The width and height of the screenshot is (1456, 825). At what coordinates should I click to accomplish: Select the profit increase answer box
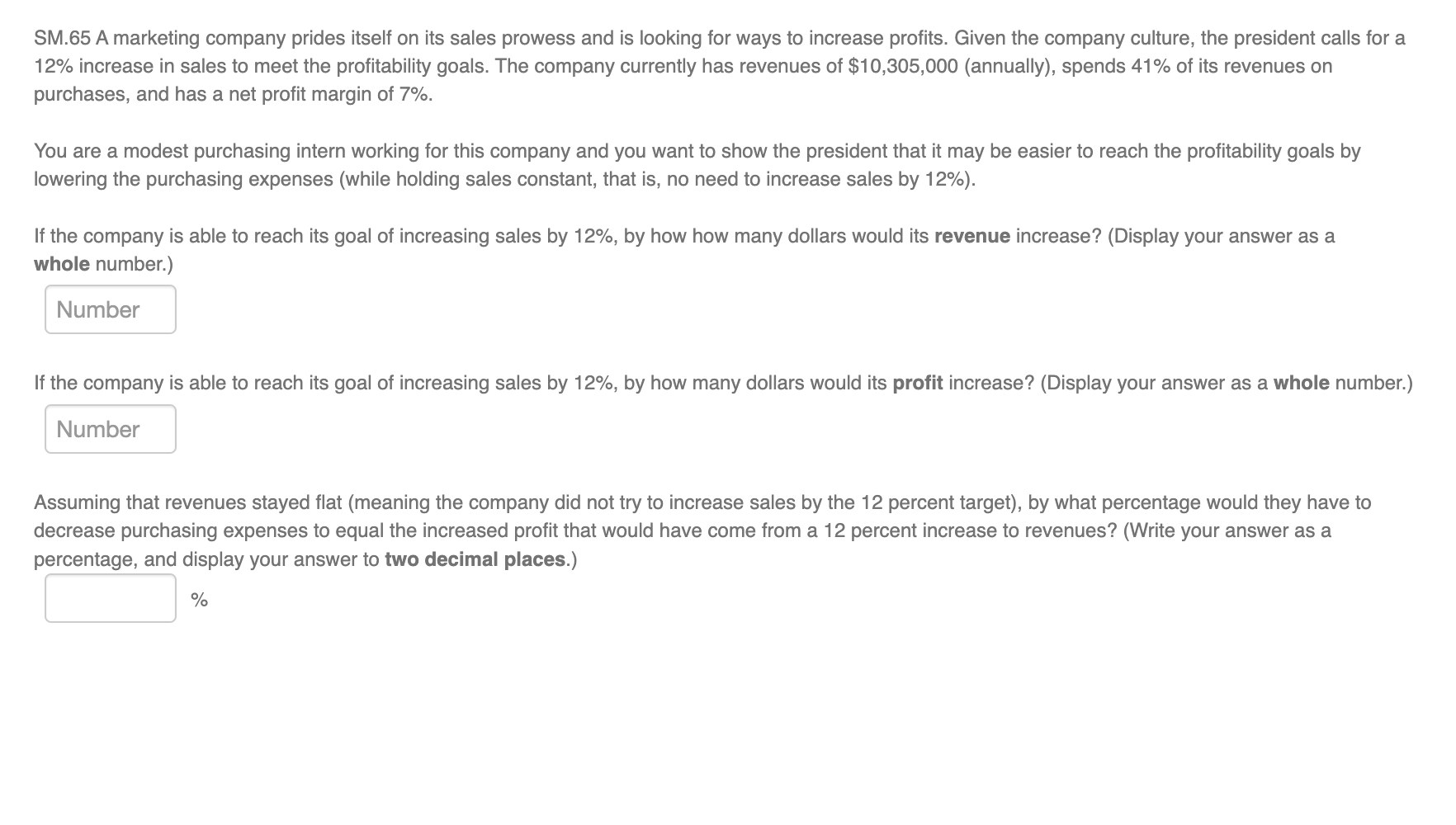(110, 428)
